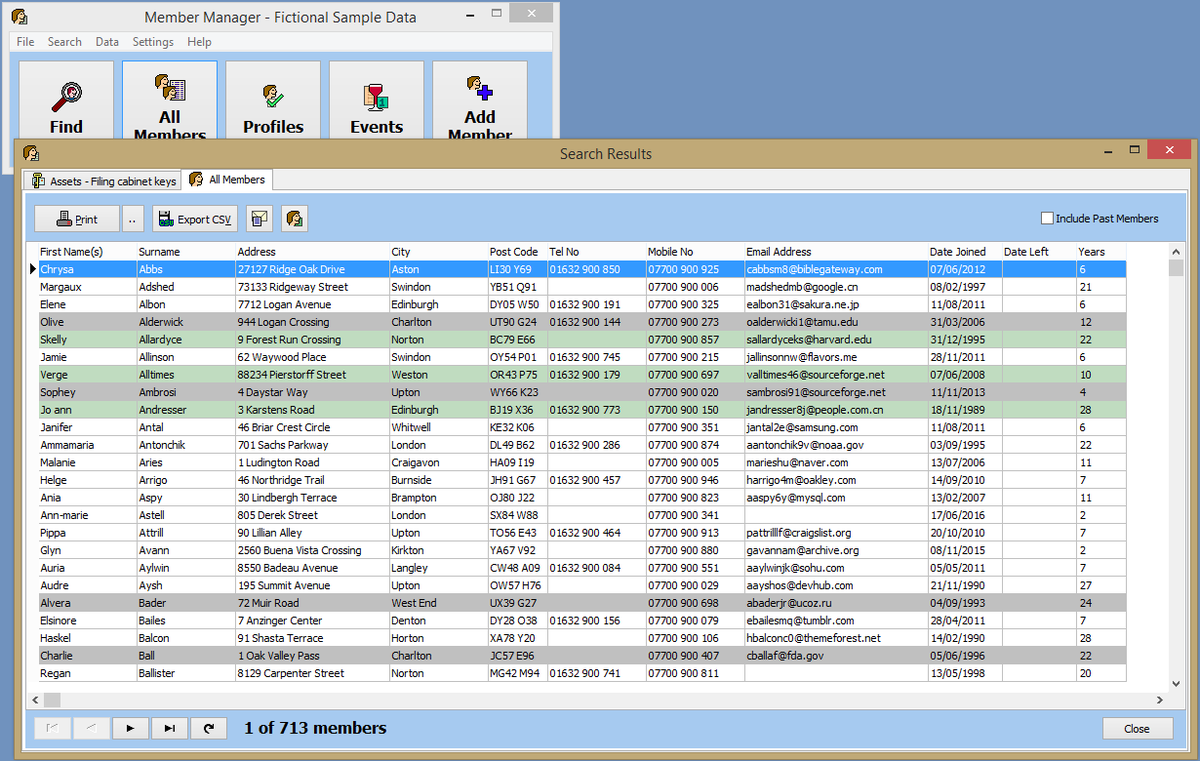Click address '8129 Carpenter Street'
Screen dimensions: 1200x761
pos(290,674)
